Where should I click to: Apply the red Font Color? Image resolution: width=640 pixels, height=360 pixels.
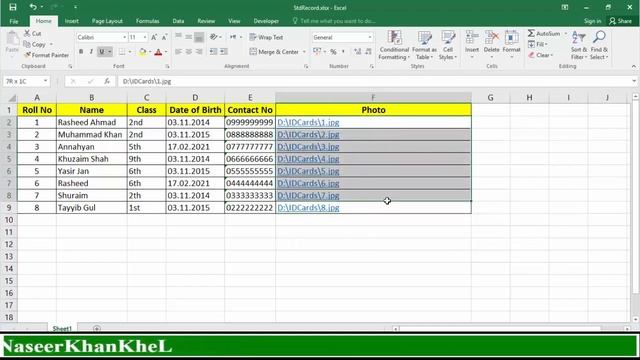point(158,52)
